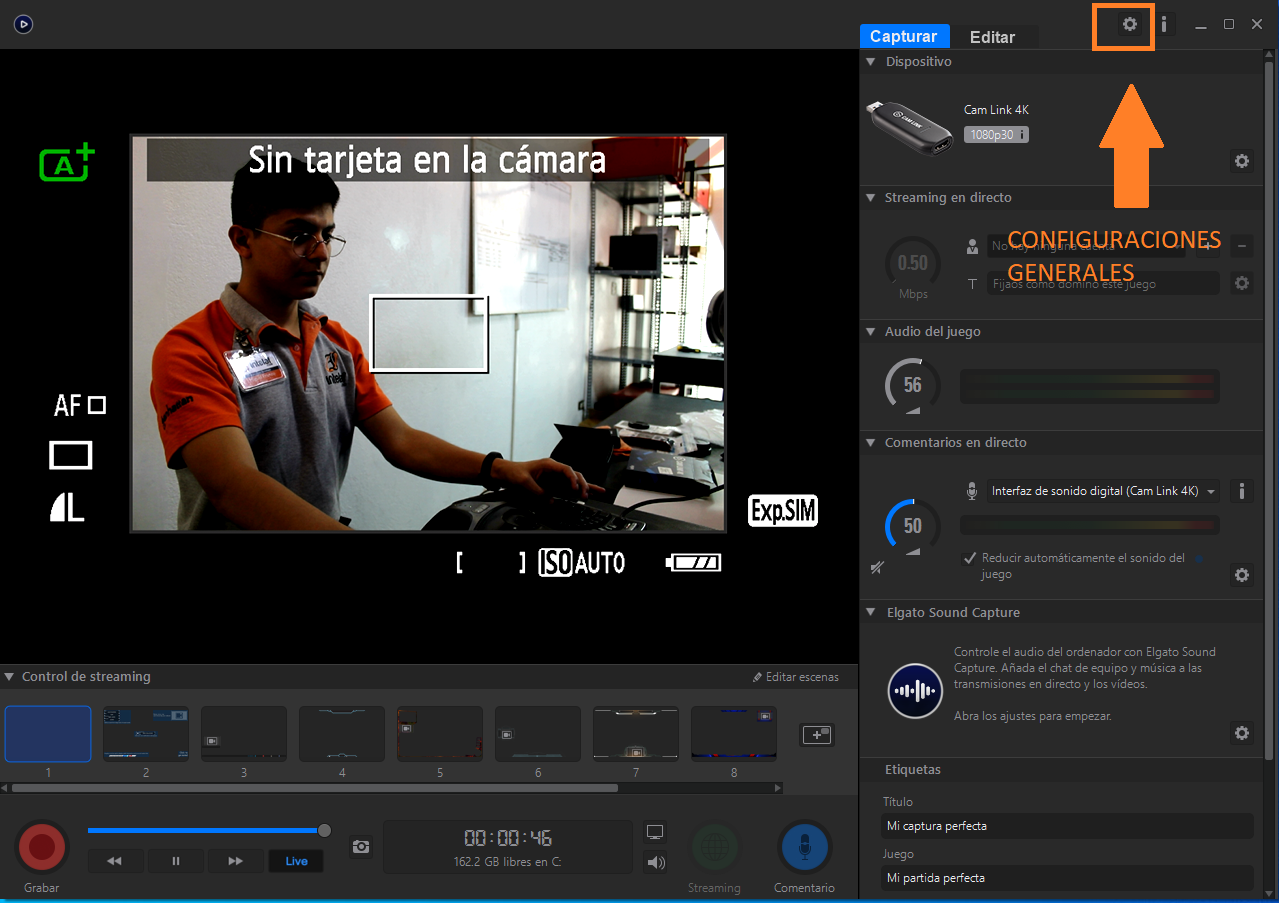The image size is (1279, 903).
Task: Toggle Reducir automáticamente el sonido checkbox
Action: [968, 559]
